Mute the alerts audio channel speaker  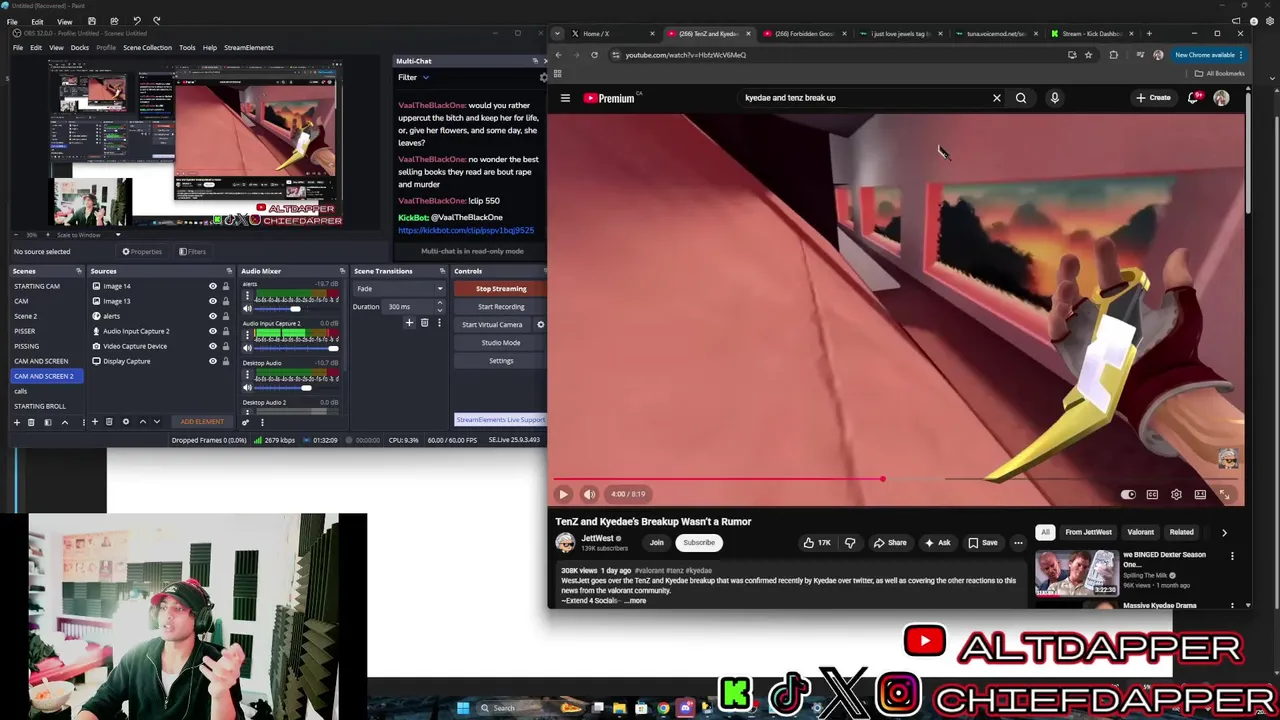click(247, 309)
